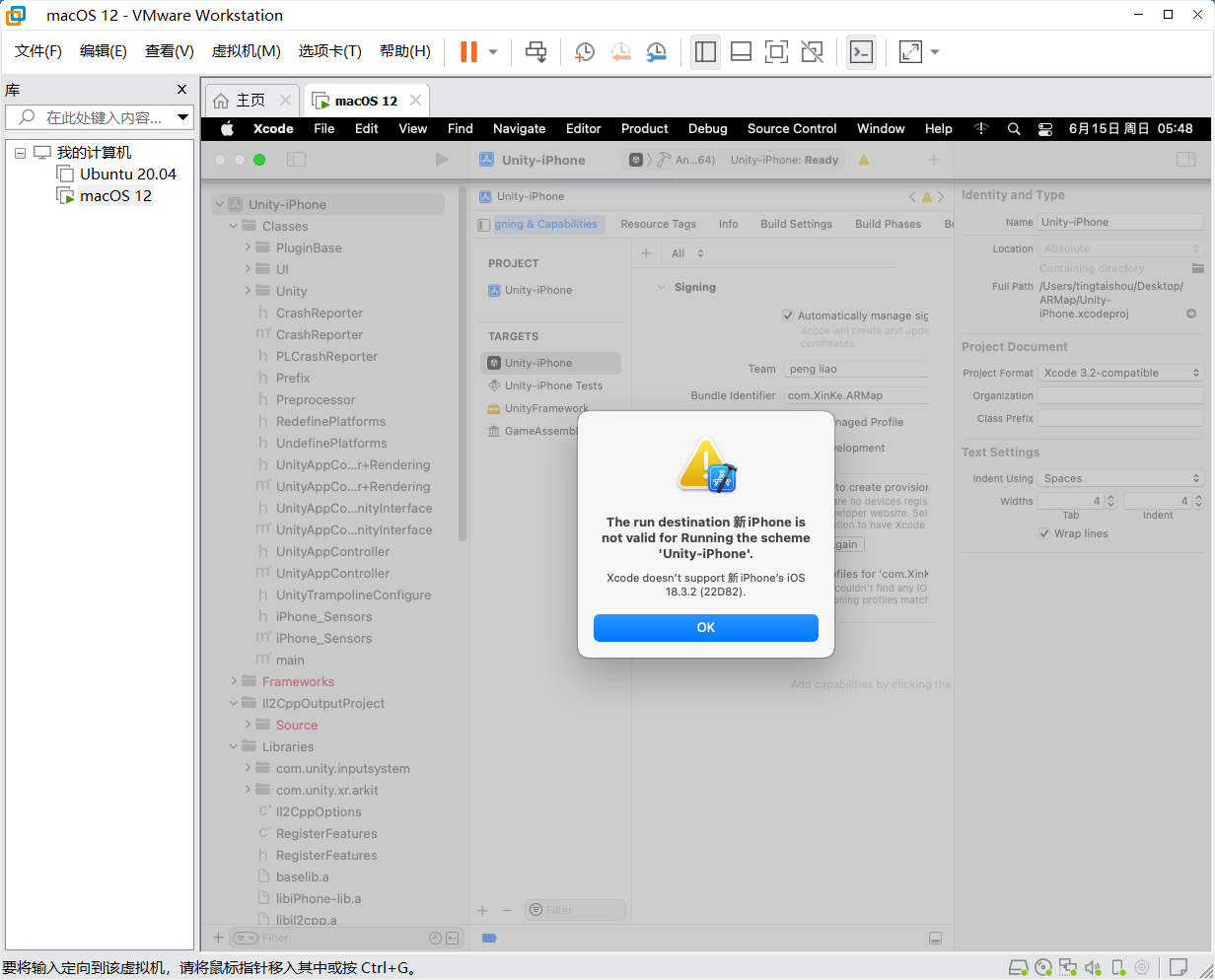
Task: Select the main source file
Action: [x=290, y=661]
